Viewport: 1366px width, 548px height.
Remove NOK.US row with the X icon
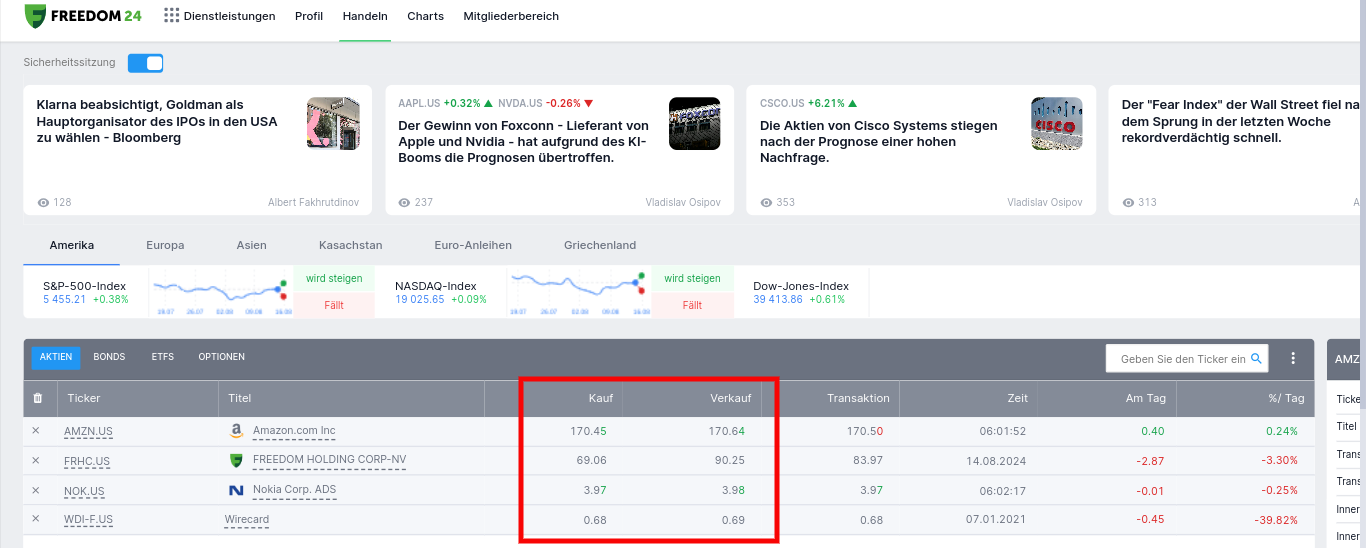click(x=36, y=490)
